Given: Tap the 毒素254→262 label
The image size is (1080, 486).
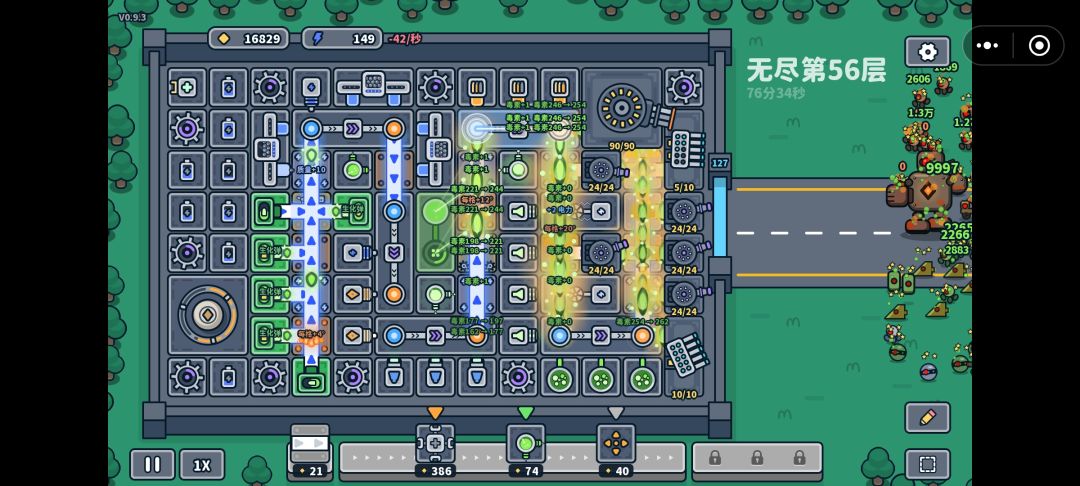Looking at the screenshot, I should pyautogui.click(x=641, y=321).
